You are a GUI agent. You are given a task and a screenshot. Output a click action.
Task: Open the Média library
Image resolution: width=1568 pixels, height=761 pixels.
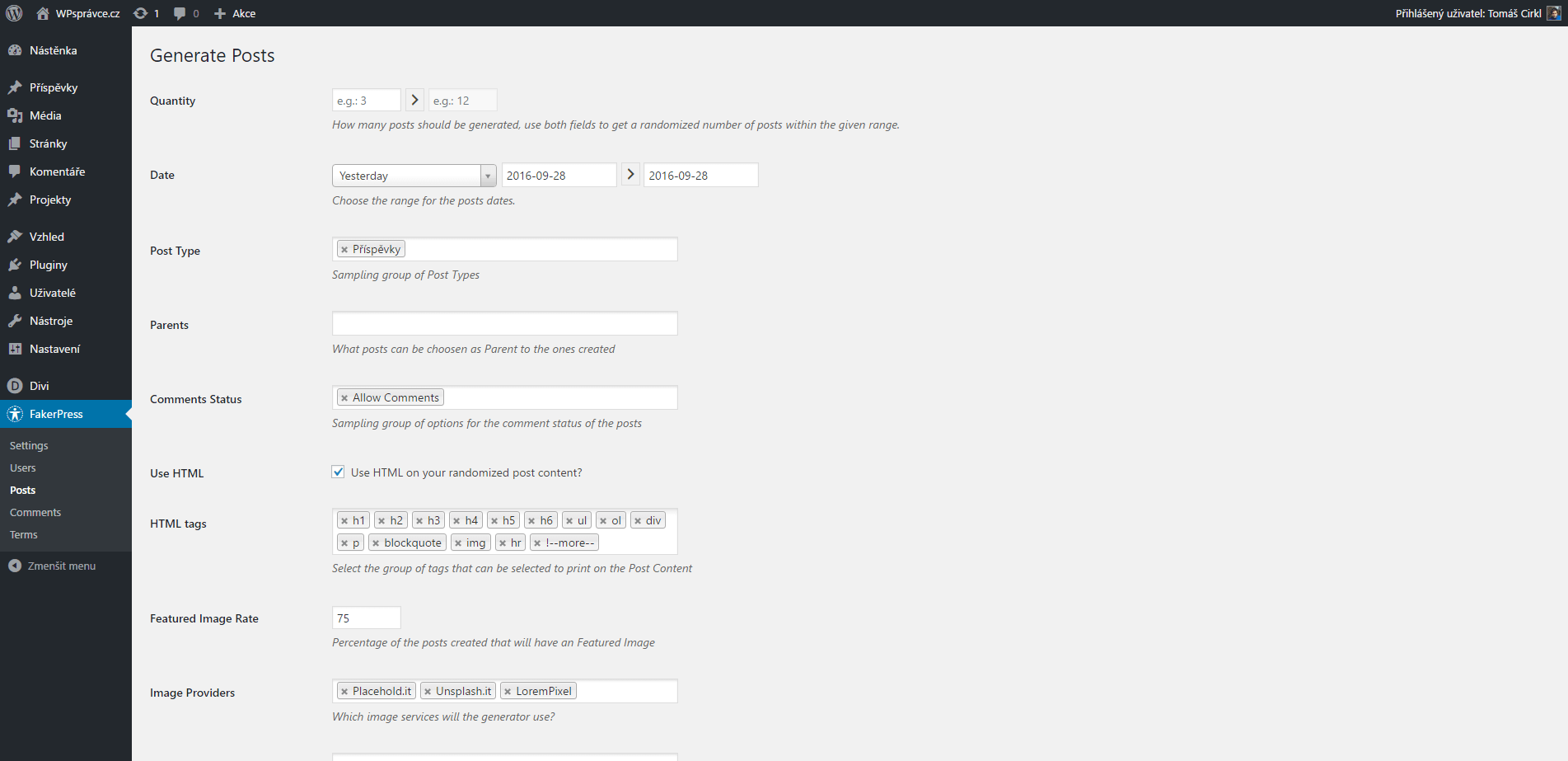point(66,115)
